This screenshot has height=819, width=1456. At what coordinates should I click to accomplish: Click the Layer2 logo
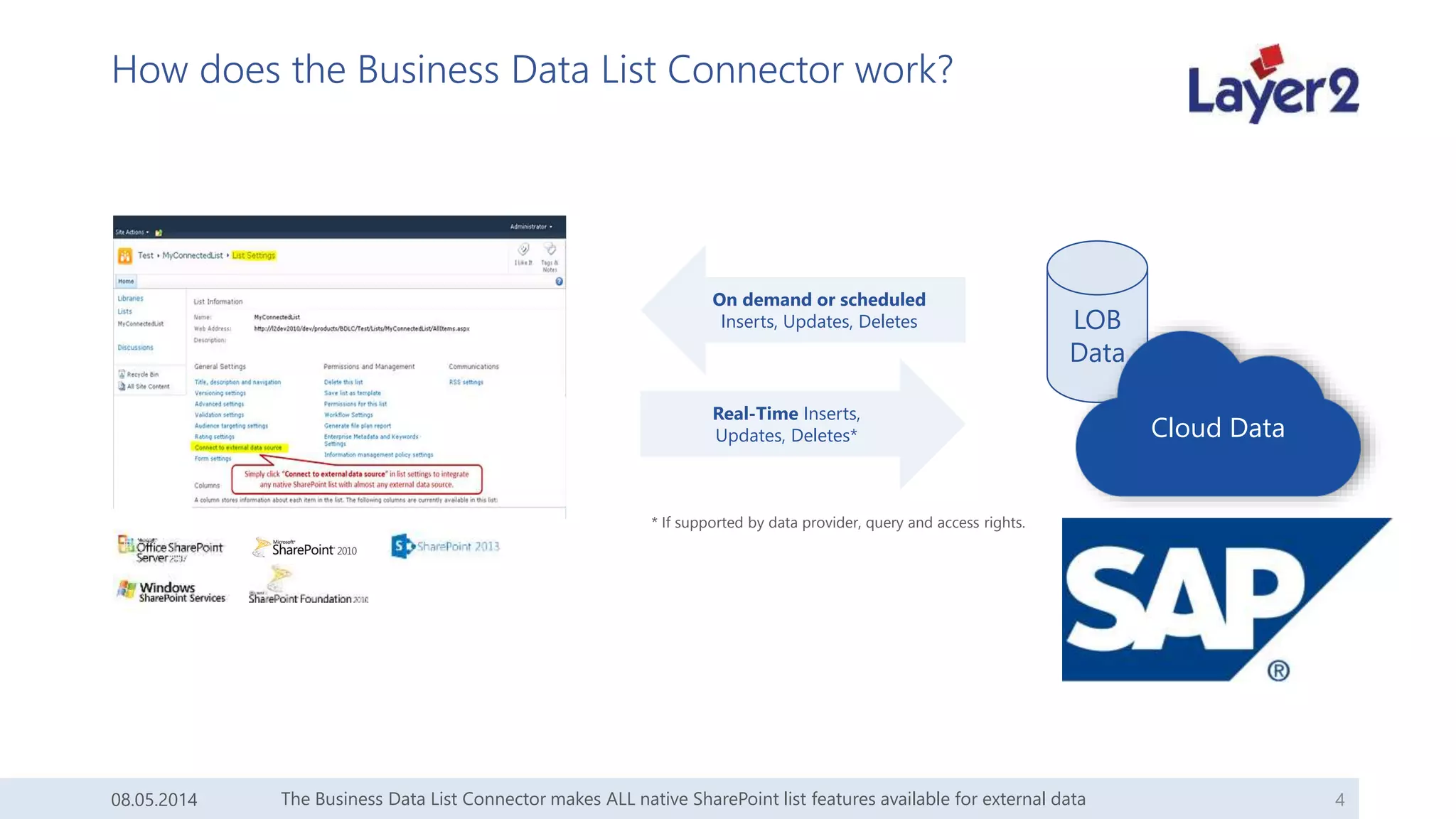[x=1273, y=84]
